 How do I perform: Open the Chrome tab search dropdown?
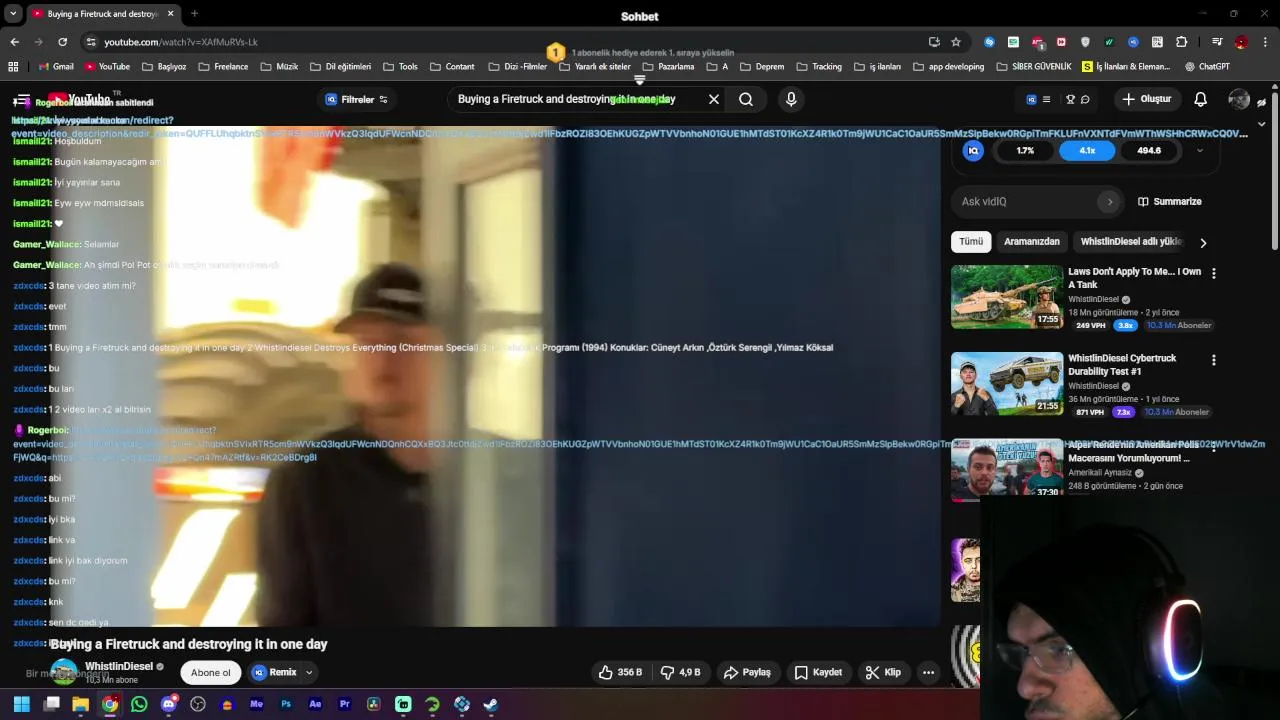(x=13, y=14)
